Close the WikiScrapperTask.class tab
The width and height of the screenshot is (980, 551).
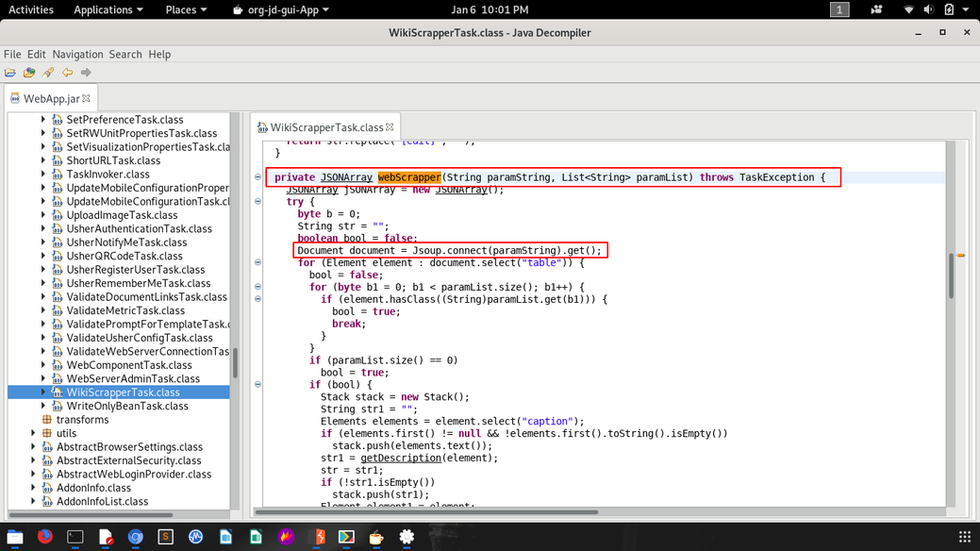[390, 127]
